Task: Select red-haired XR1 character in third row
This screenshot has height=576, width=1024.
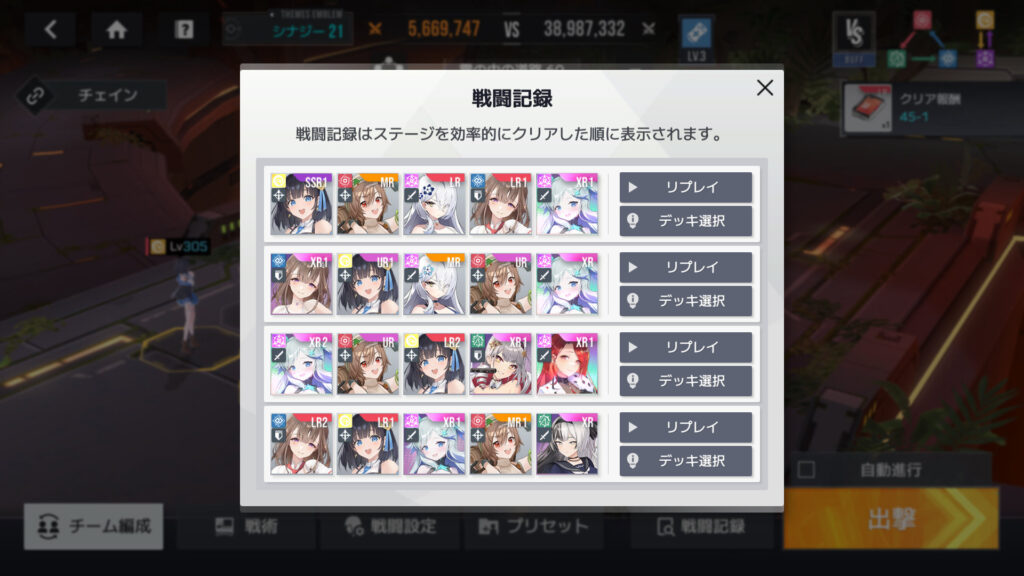Action: (x=567, y=364)
